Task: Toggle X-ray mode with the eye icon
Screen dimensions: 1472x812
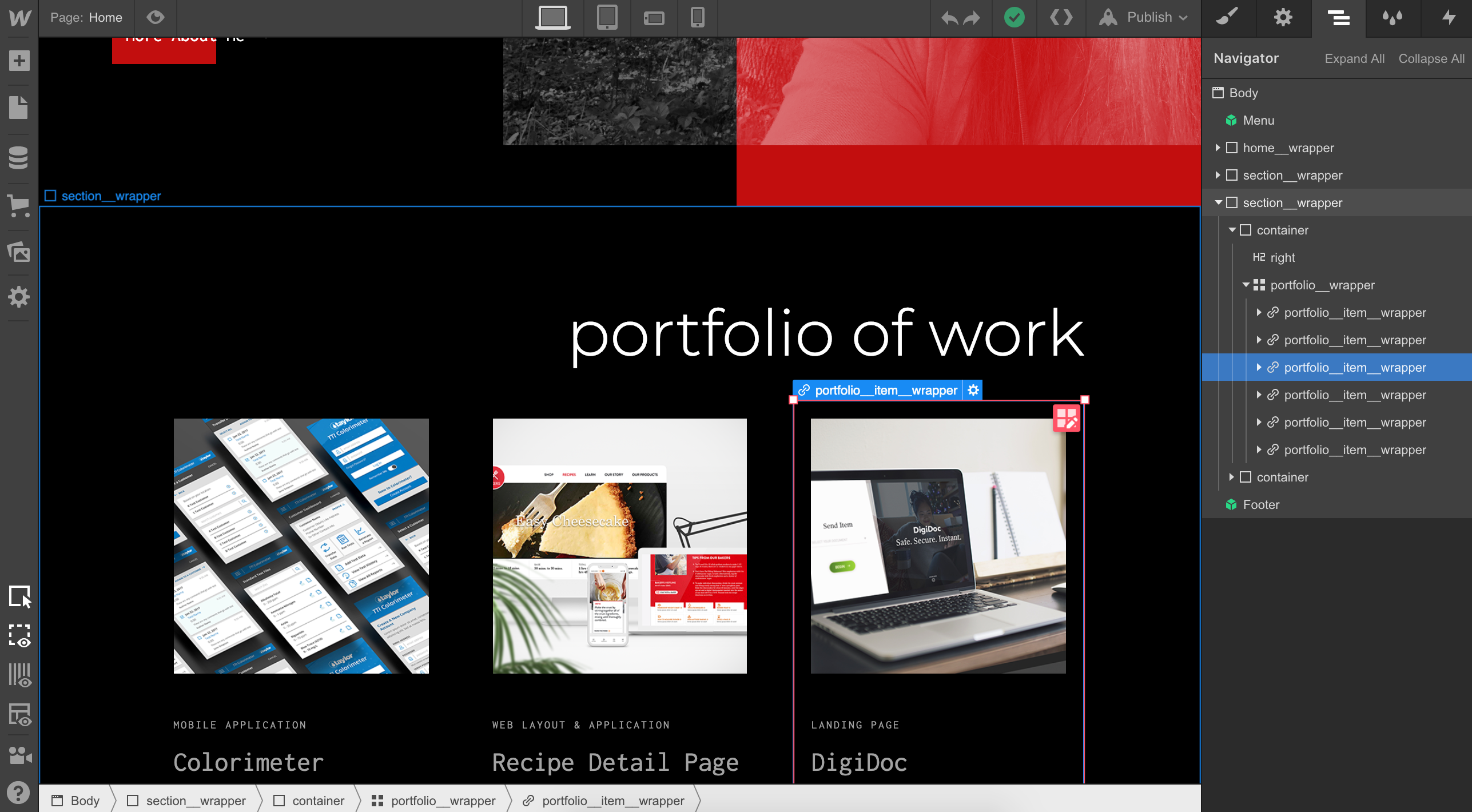Action: (156, 17)
